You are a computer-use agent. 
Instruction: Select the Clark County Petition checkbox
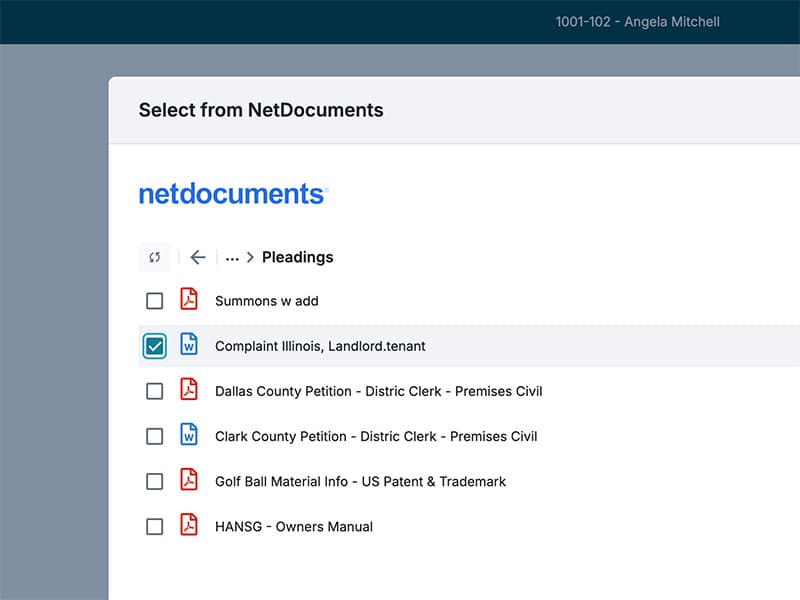coord(155,436)
